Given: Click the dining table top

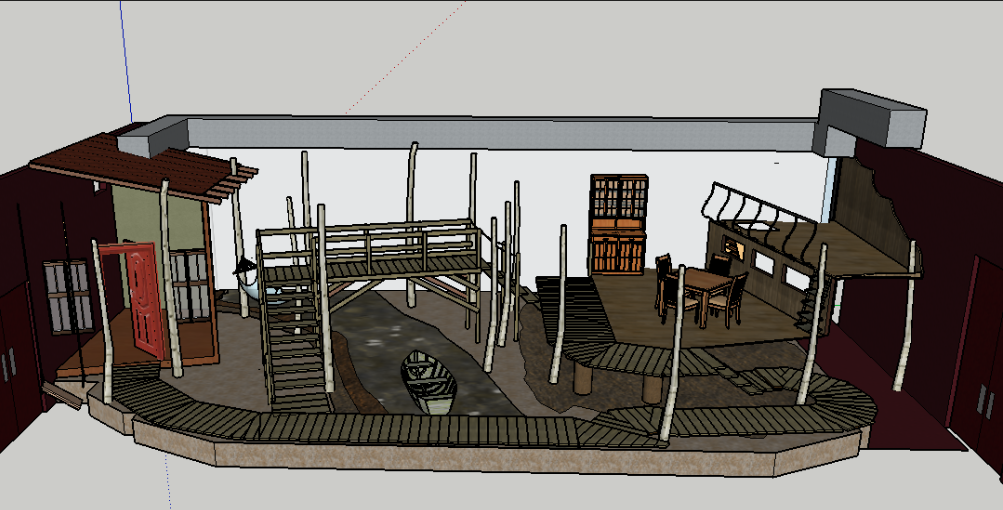Looking at the screenshot, I should tap(699, 280).
